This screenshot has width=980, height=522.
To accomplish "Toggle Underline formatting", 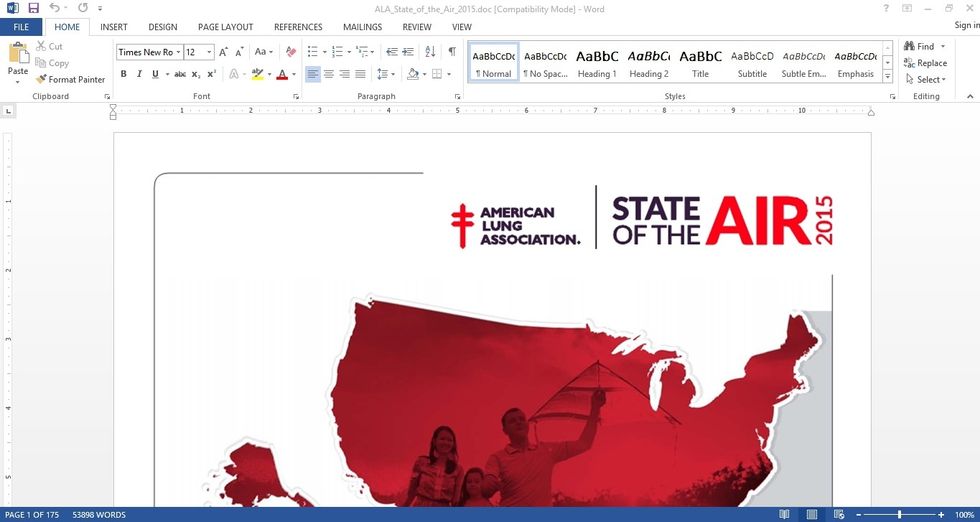I will (x=155, y=74).
